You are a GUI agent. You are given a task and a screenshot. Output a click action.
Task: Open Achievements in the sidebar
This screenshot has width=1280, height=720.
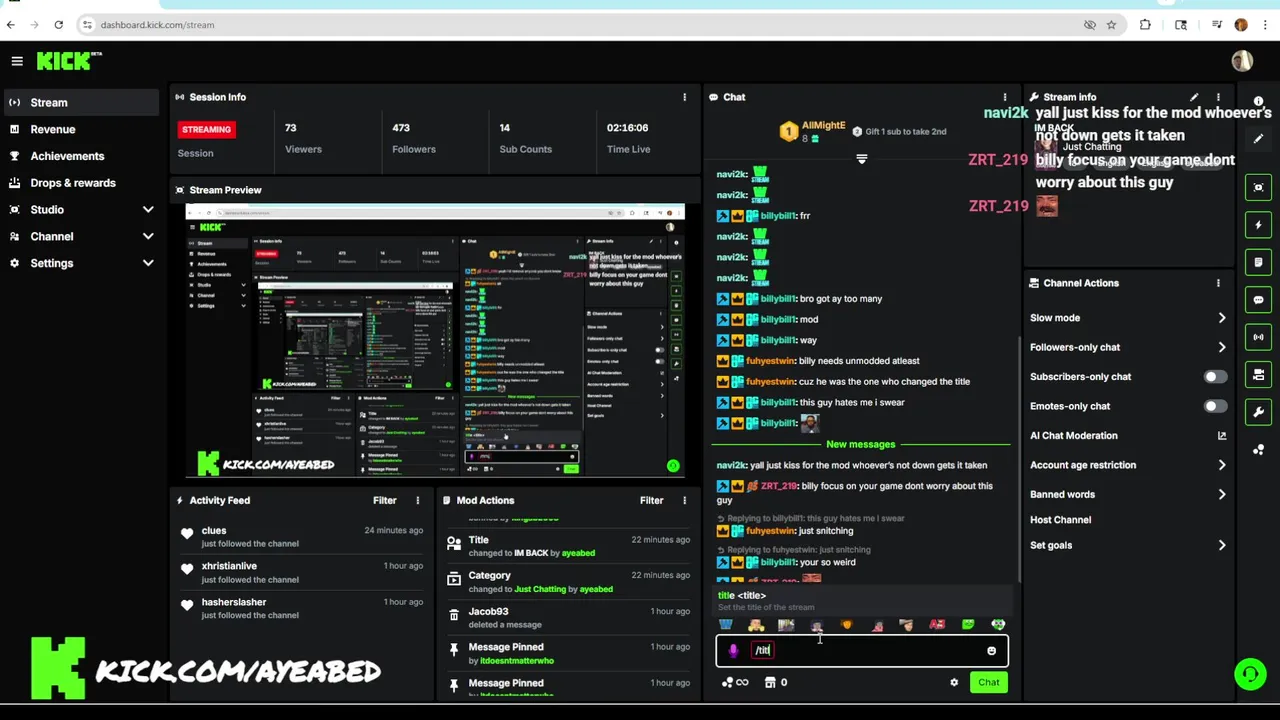81,156
